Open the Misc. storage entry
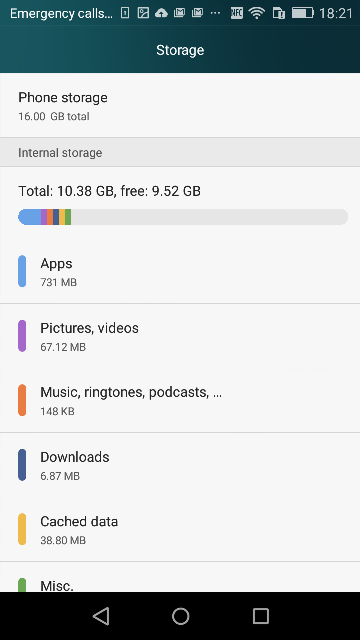360x640 pixels. coord(180,577)
